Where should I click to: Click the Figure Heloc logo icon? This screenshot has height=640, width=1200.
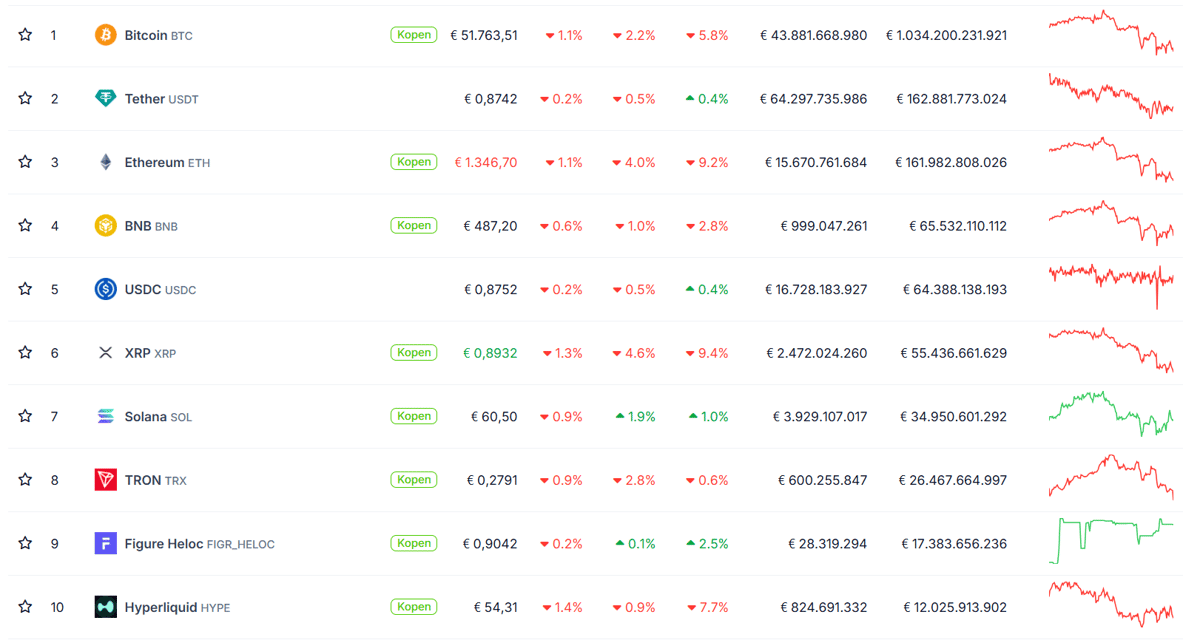click(x=105, y=543)
